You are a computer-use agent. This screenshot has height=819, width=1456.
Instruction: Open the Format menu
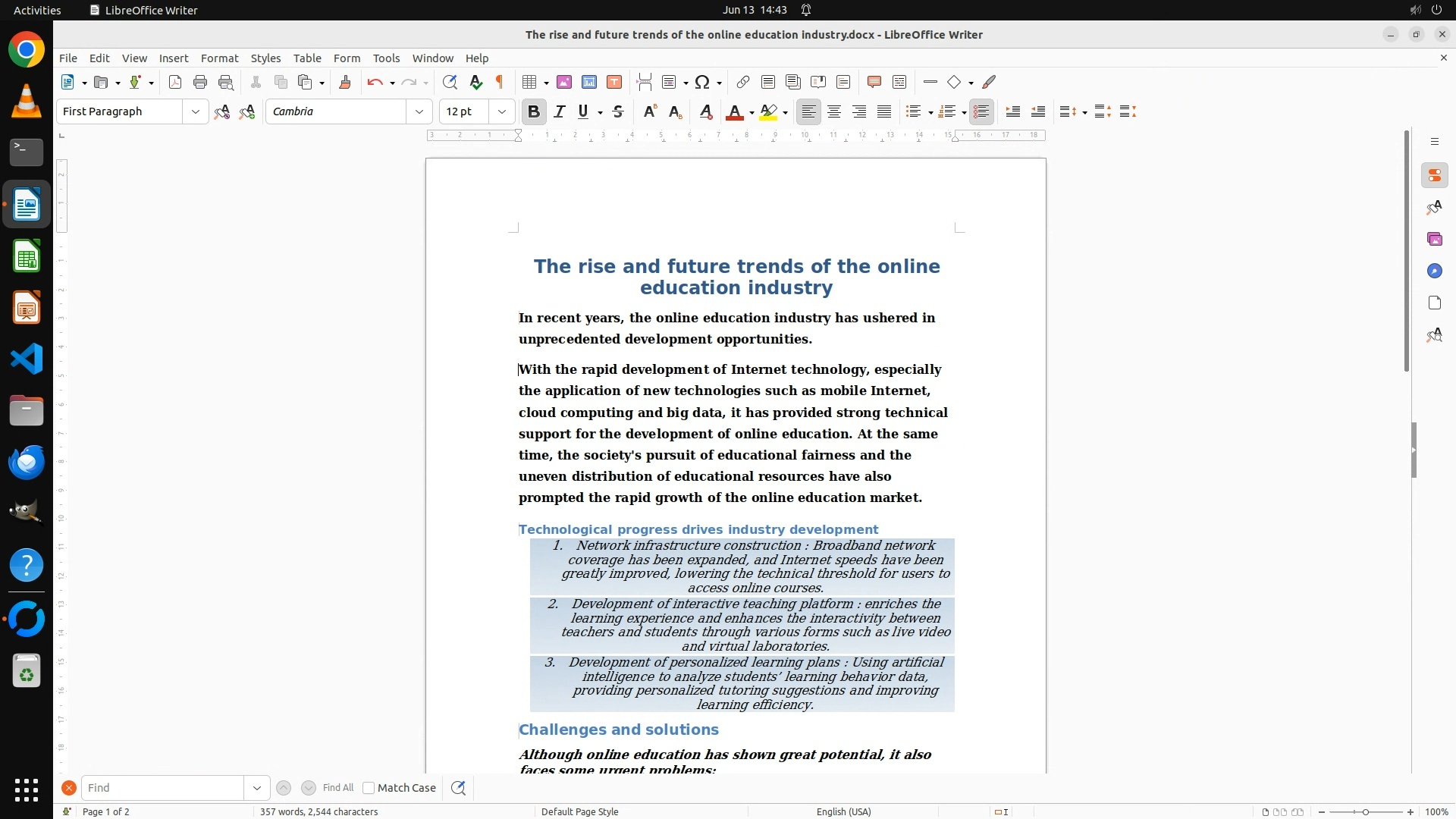[x=219, y=58]
